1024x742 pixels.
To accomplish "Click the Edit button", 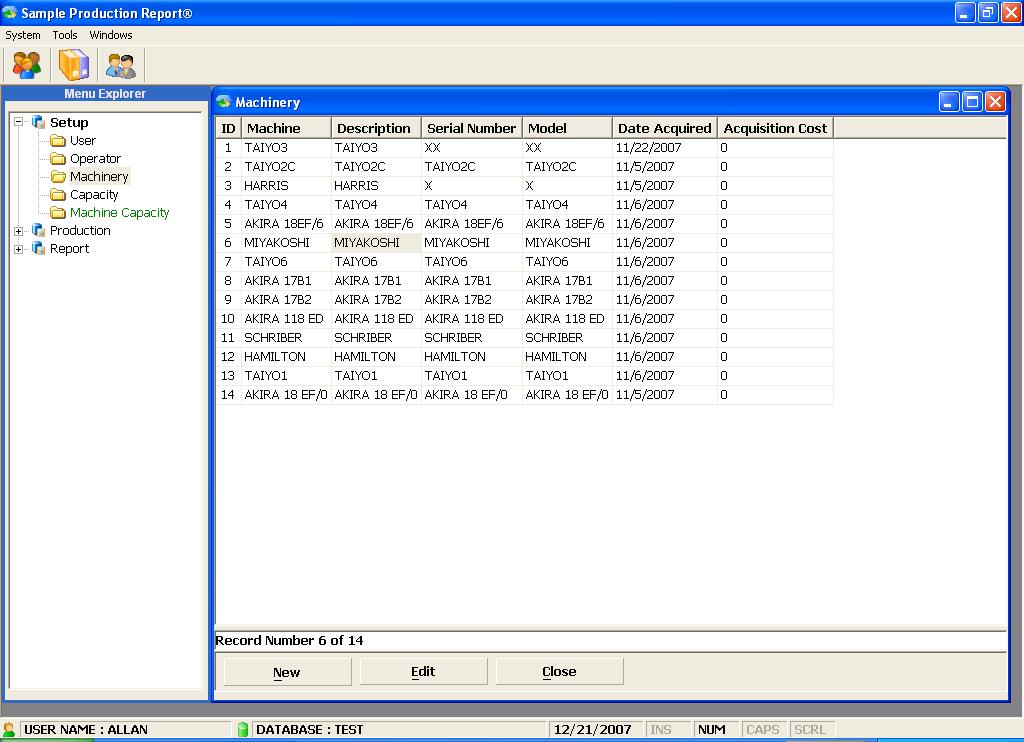I will coord(423,672).
